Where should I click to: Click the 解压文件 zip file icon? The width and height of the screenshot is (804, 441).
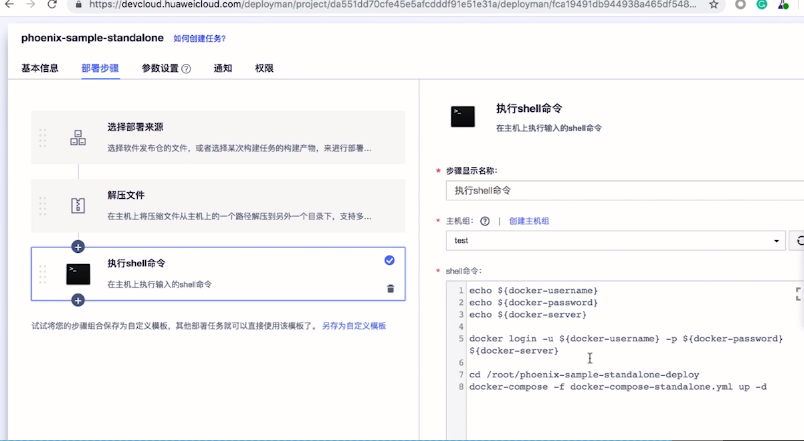[78, 206]
